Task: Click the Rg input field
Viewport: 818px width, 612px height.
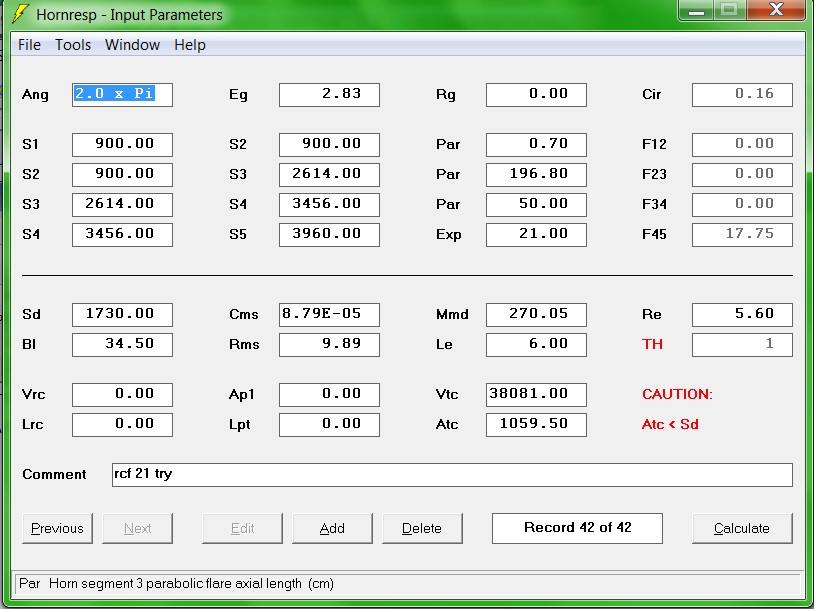Action: click(536, 95)
